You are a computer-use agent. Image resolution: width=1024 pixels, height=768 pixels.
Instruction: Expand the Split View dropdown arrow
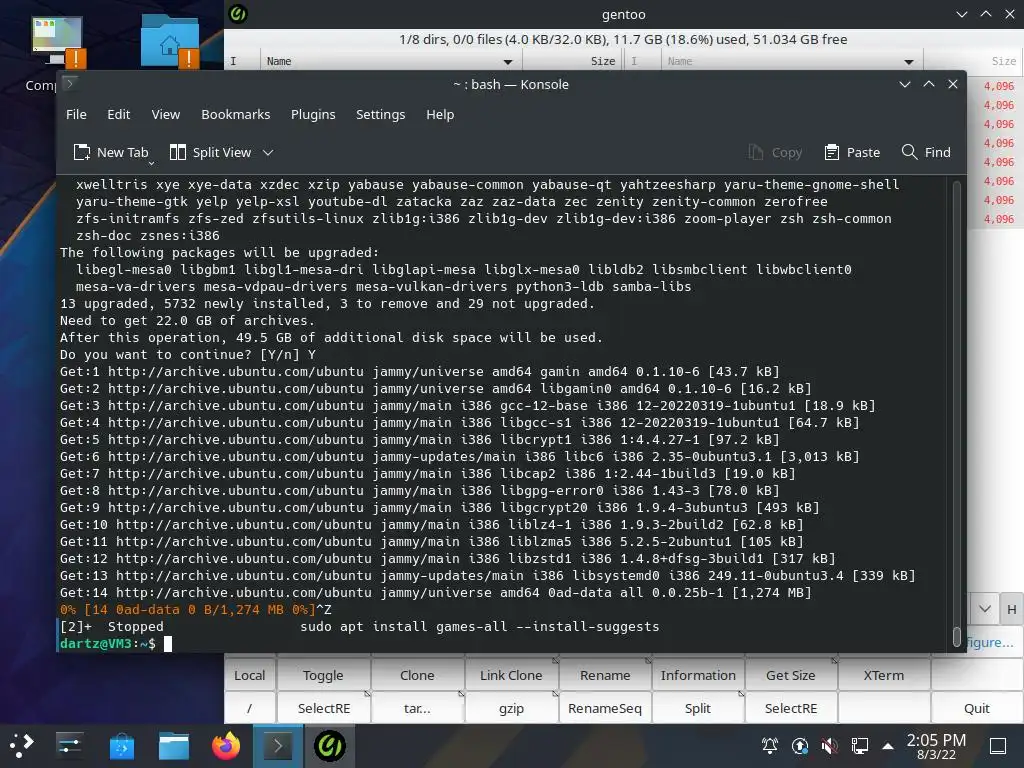click(x=268, y=152)
